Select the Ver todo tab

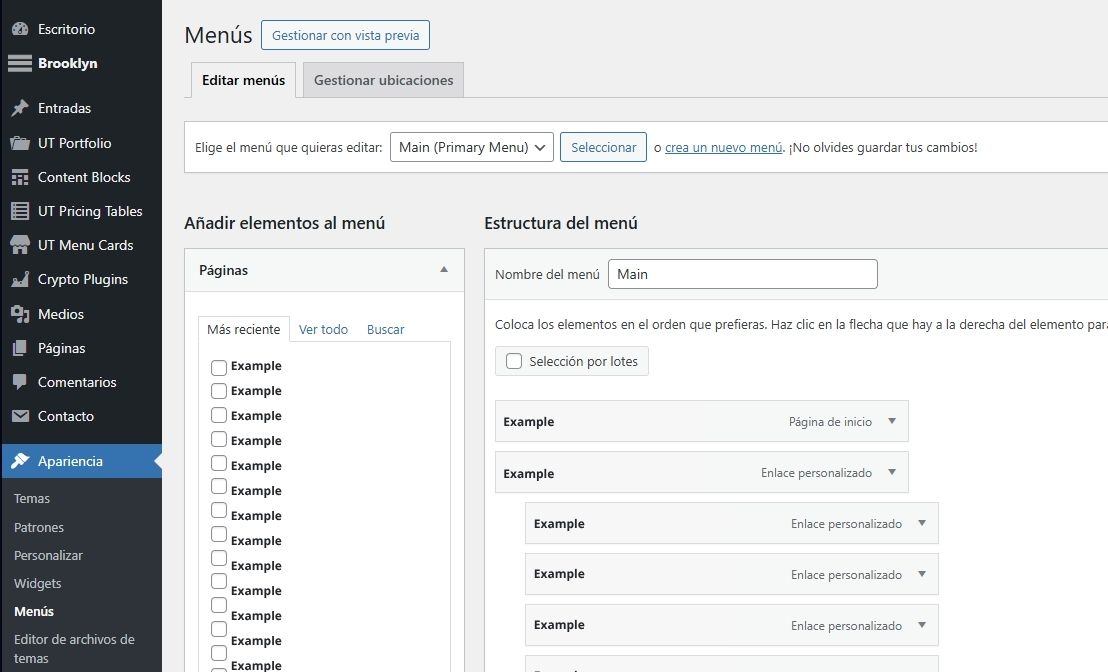tap(323, 329)
